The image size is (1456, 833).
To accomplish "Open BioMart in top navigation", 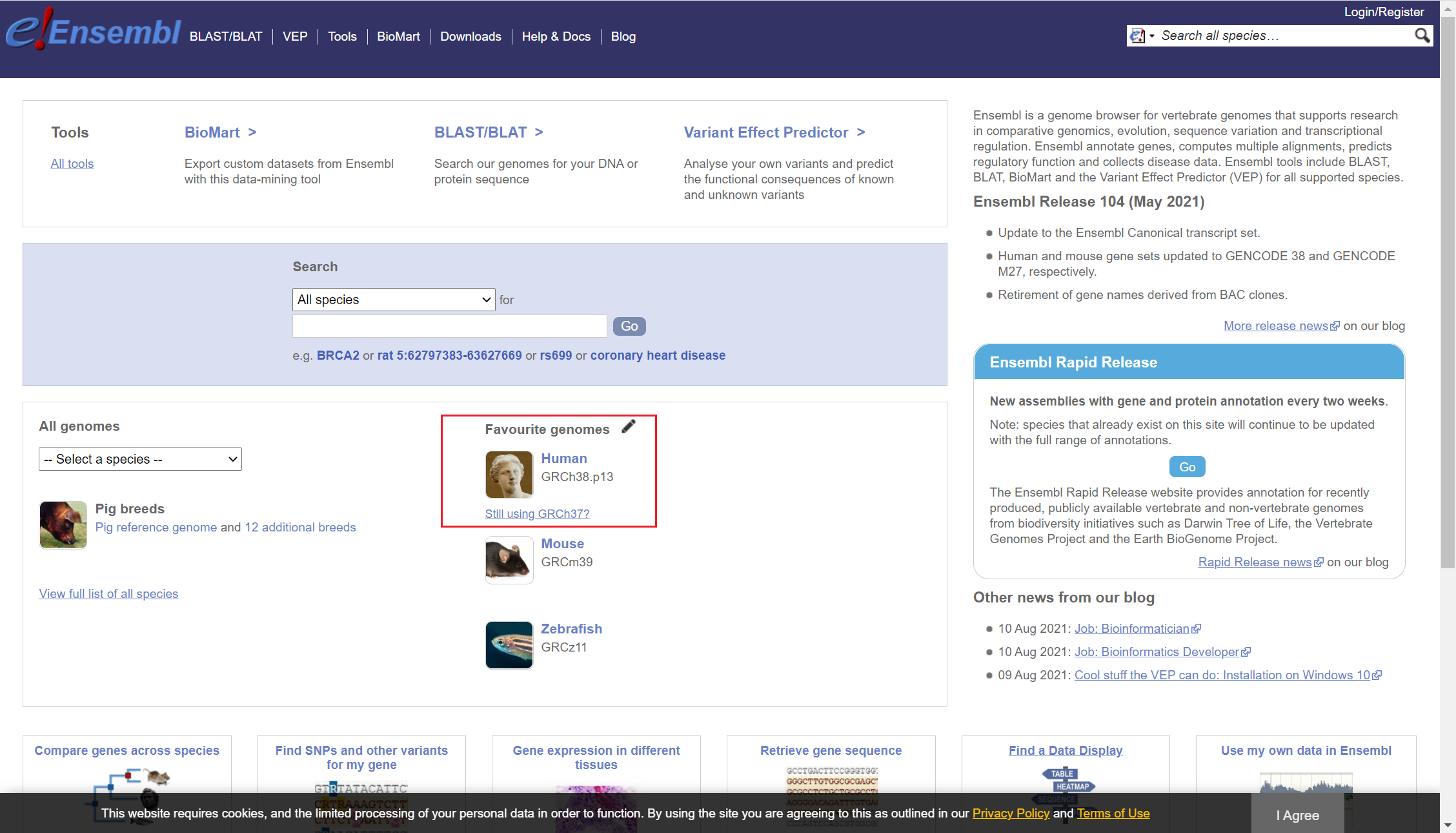I will point(398,37).
